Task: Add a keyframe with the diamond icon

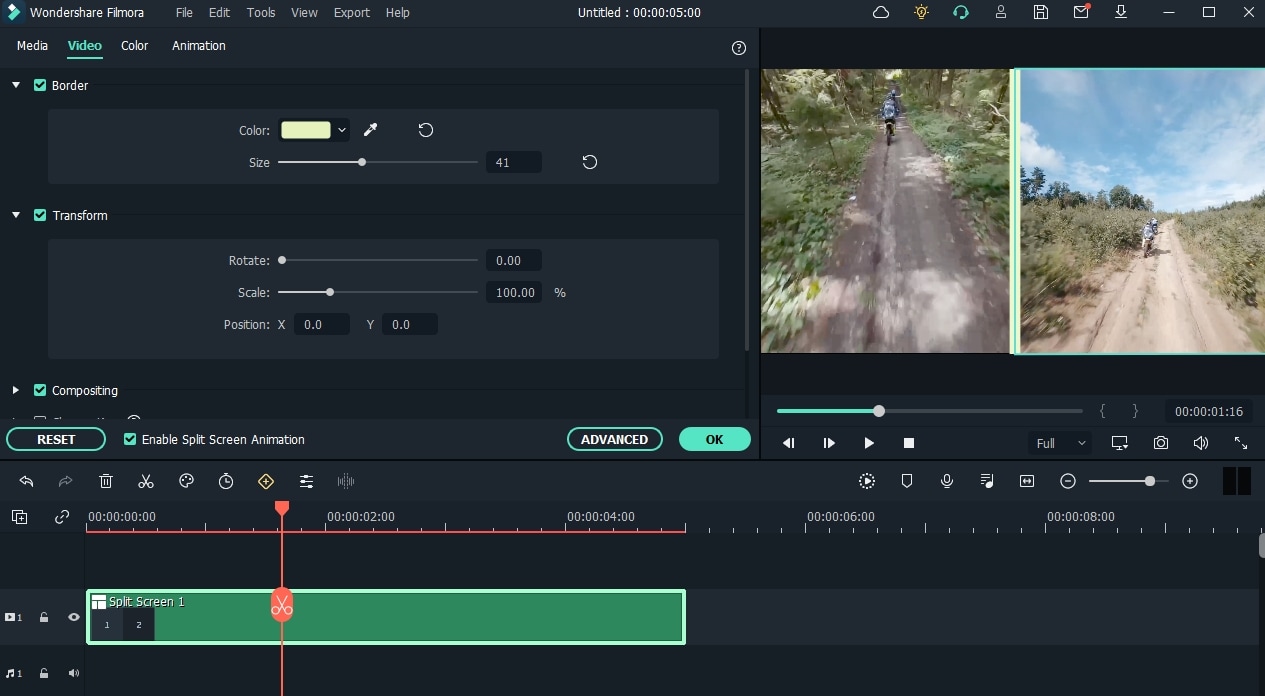Action: pos(266,481)
